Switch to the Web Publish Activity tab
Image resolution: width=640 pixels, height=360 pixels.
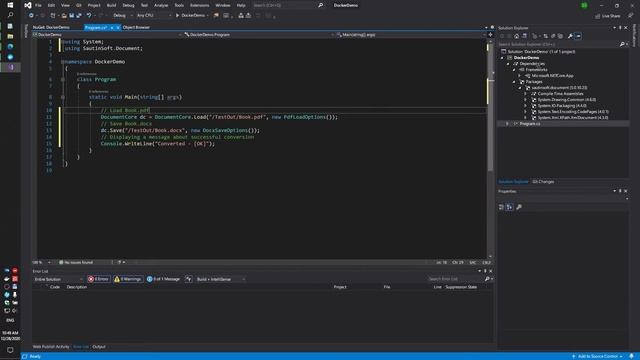click(51, 347)
